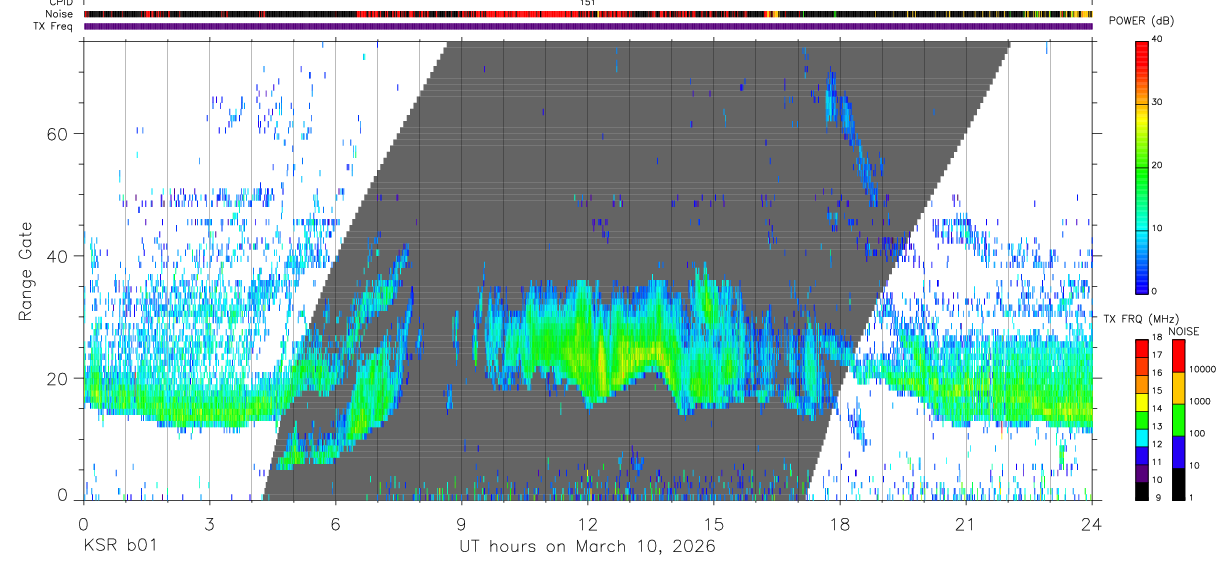Click the 13 label on TX FRQ legend
1228x567 pixels.
[1157, 427]
